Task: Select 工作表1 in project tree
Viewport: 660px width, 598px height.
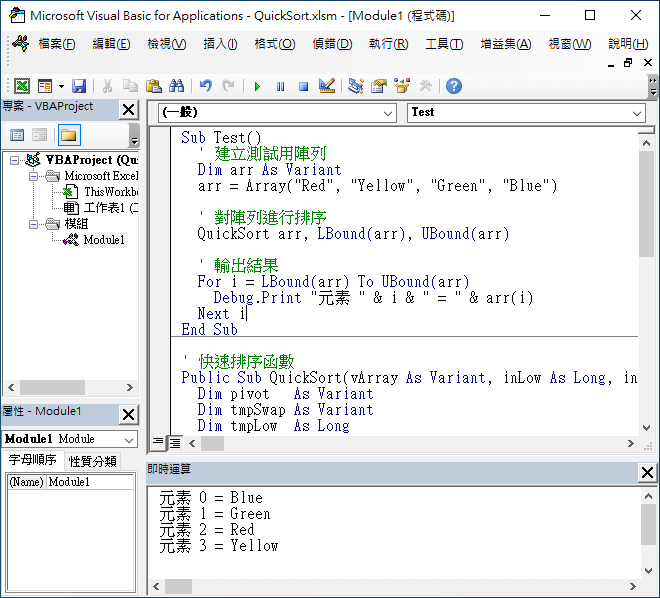Action: (110, 208)
